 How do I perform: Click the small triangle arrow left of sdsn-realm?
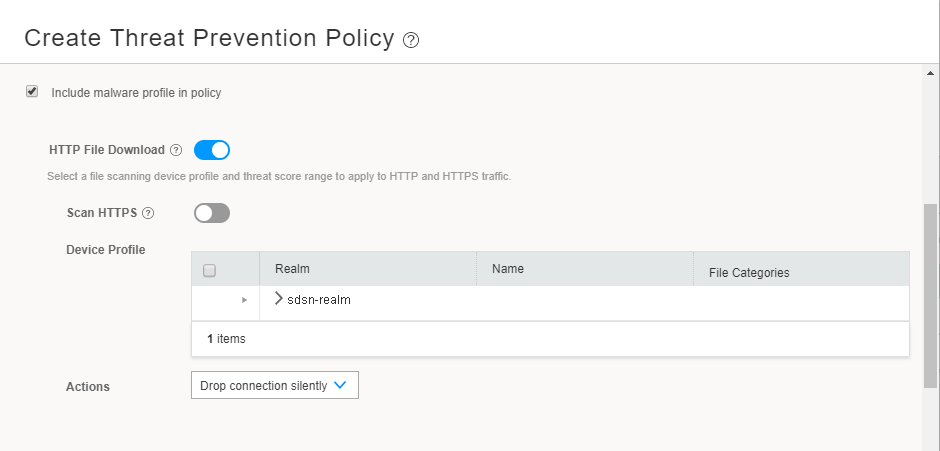244,300
